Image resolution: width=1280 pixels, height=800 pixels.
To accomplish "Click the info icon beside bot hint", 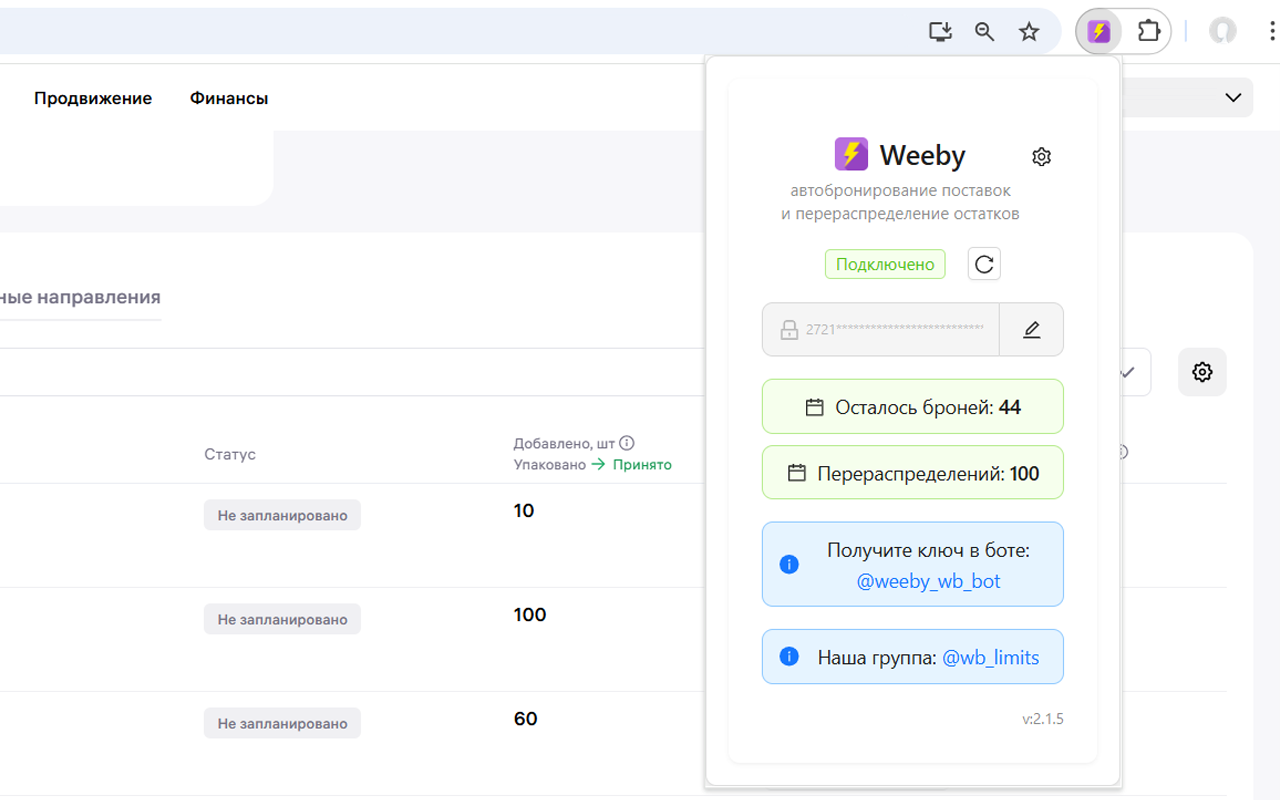I will coord(789,564).
